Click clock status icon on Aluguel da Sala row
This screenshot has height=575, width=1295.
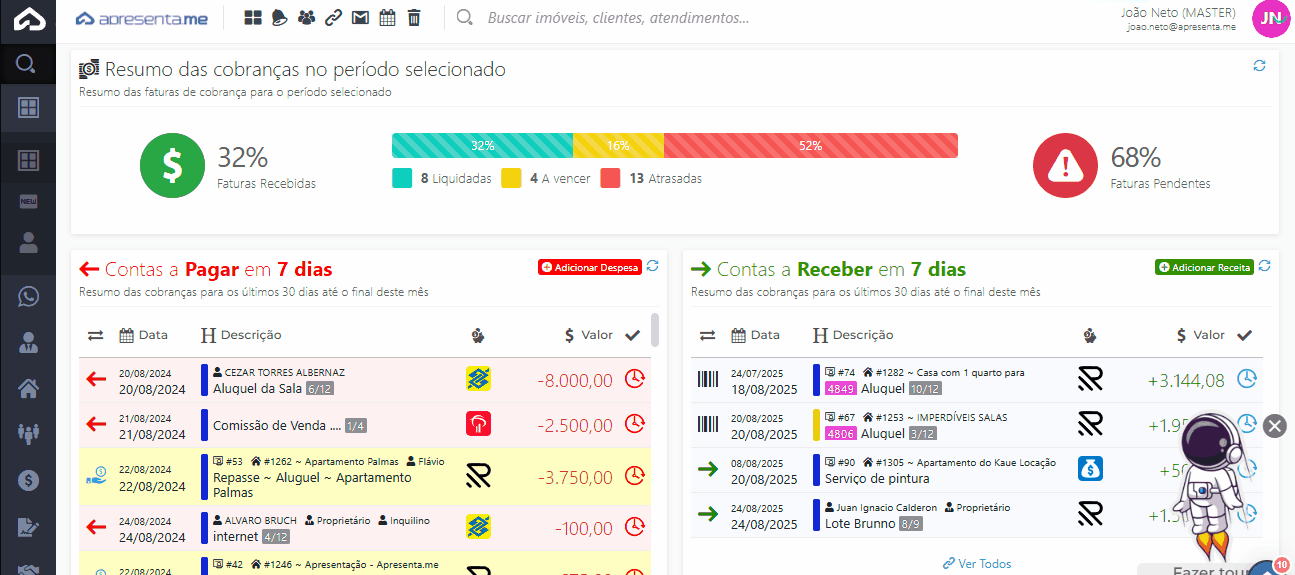tap(634, 379)
